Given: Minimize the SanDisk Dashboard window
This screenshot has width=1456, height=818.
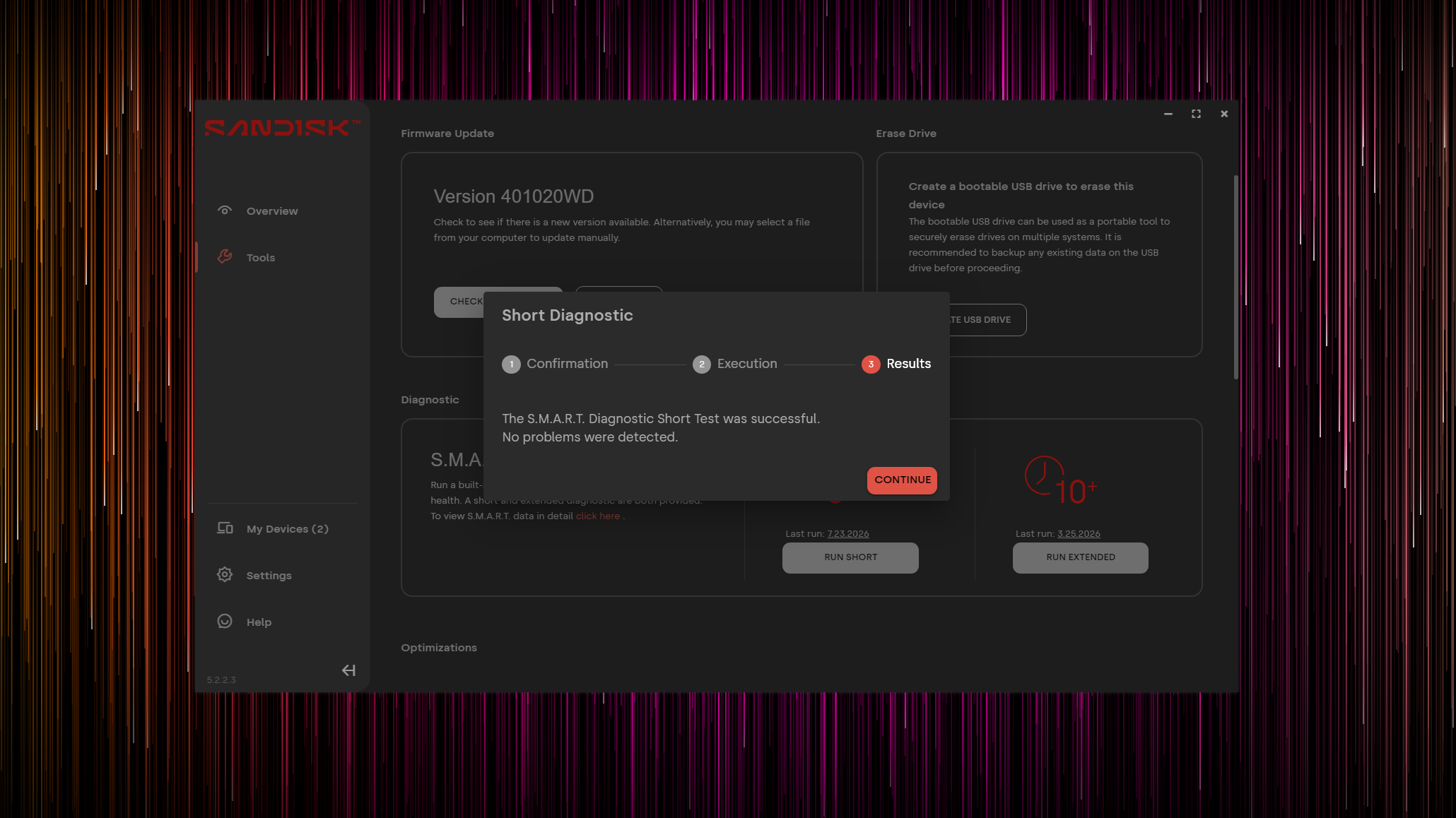Looking at the screenshot, I should point(1168,114).
